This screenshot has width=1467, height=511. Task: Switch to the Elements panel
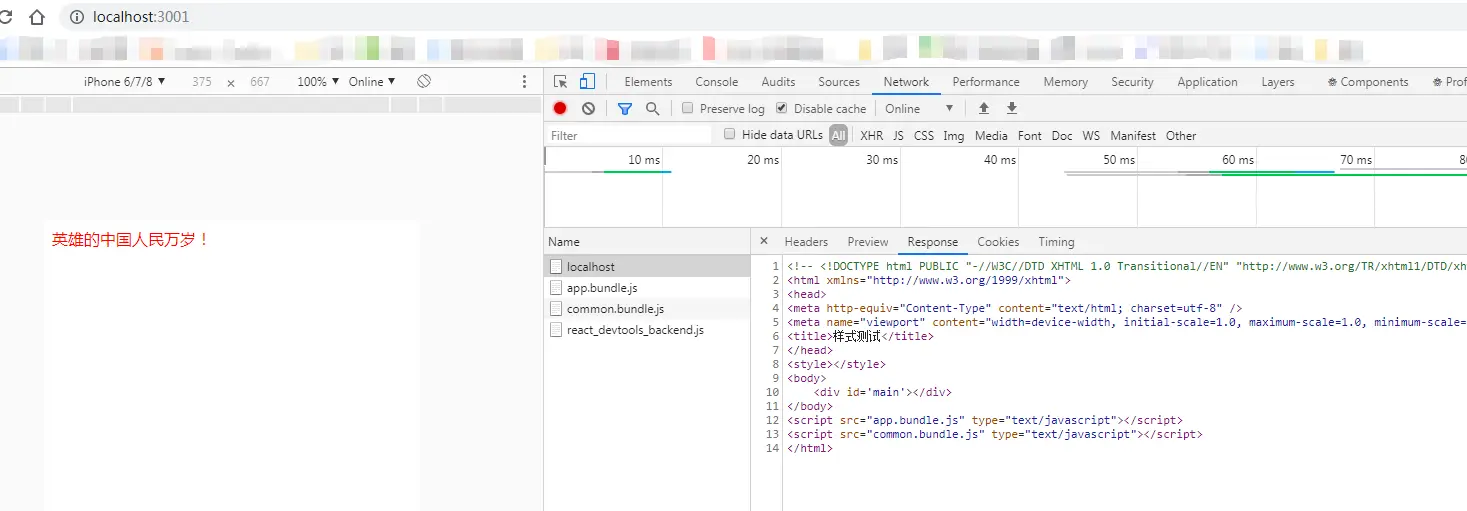[x=648, y=82]
